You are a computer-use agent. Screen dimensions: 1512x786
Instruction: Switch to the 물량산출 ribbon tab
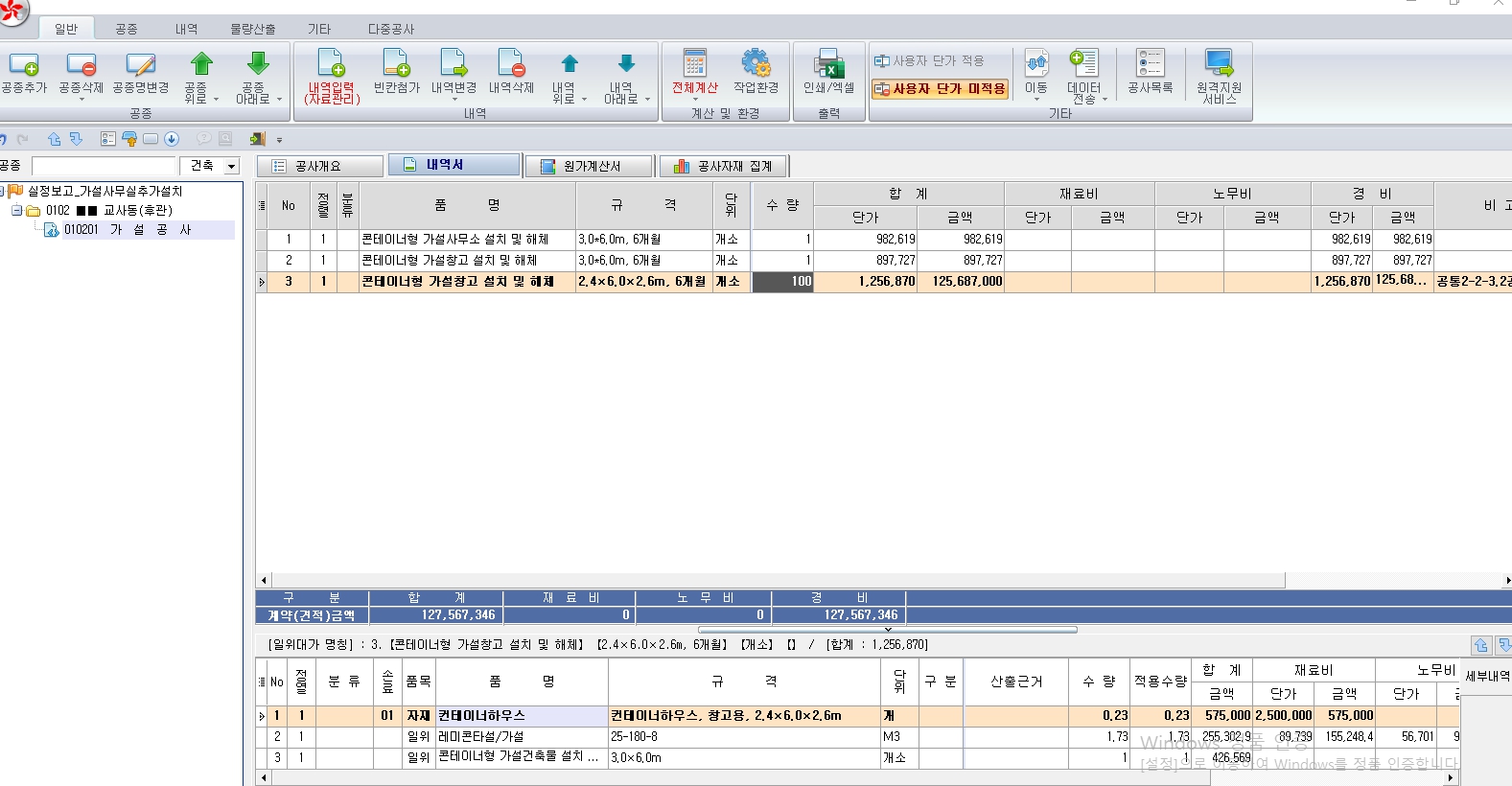[252, 29]
